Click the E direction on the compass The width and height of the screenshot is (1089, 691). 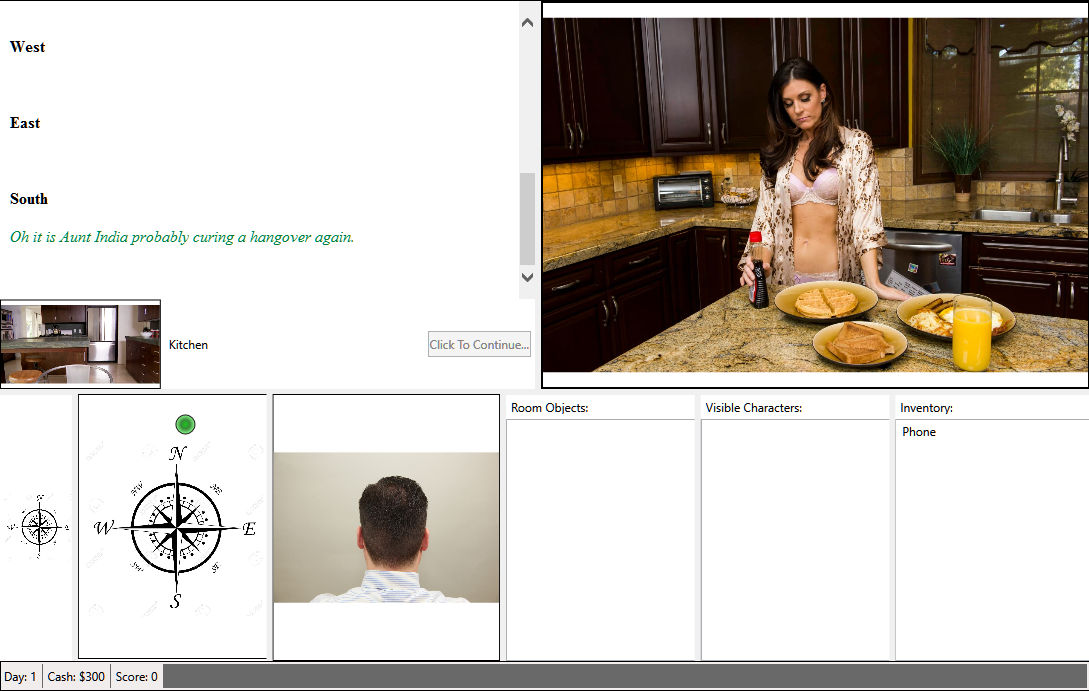(x=249, y=529)
